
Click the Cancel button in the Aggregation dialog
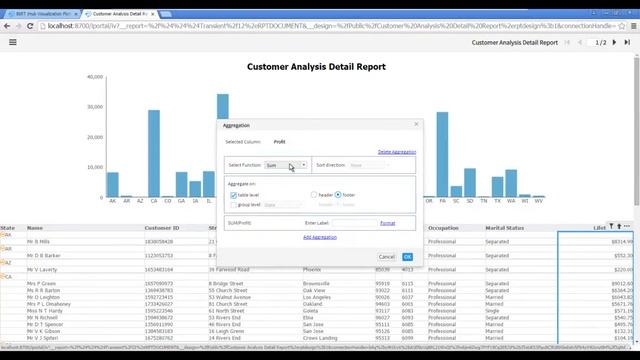click(x=387, y=257)
